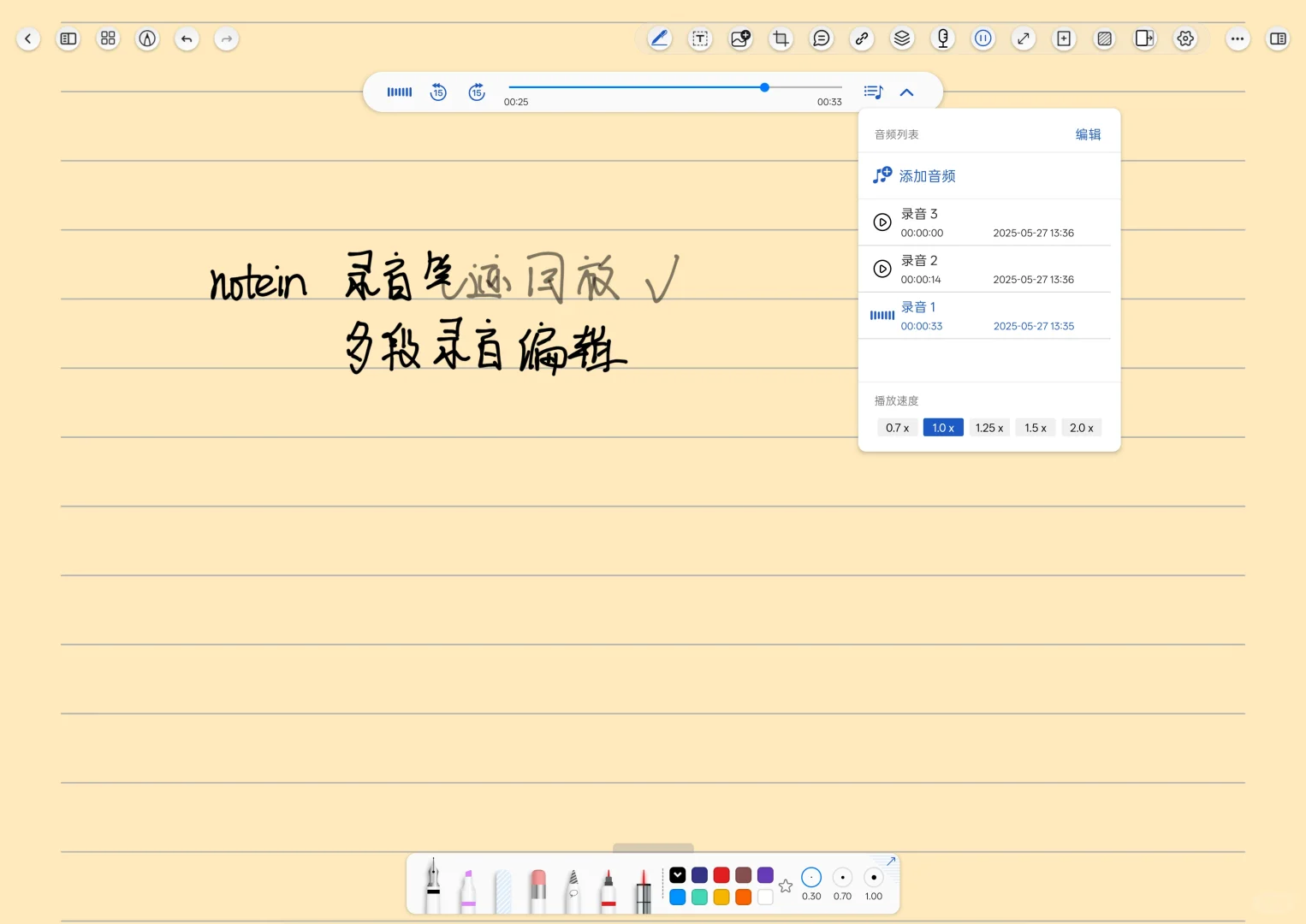Image resolution: width=1306 pixels, height=924 pixels.
Task: Open the more options menu
Action: point(1238,38)
